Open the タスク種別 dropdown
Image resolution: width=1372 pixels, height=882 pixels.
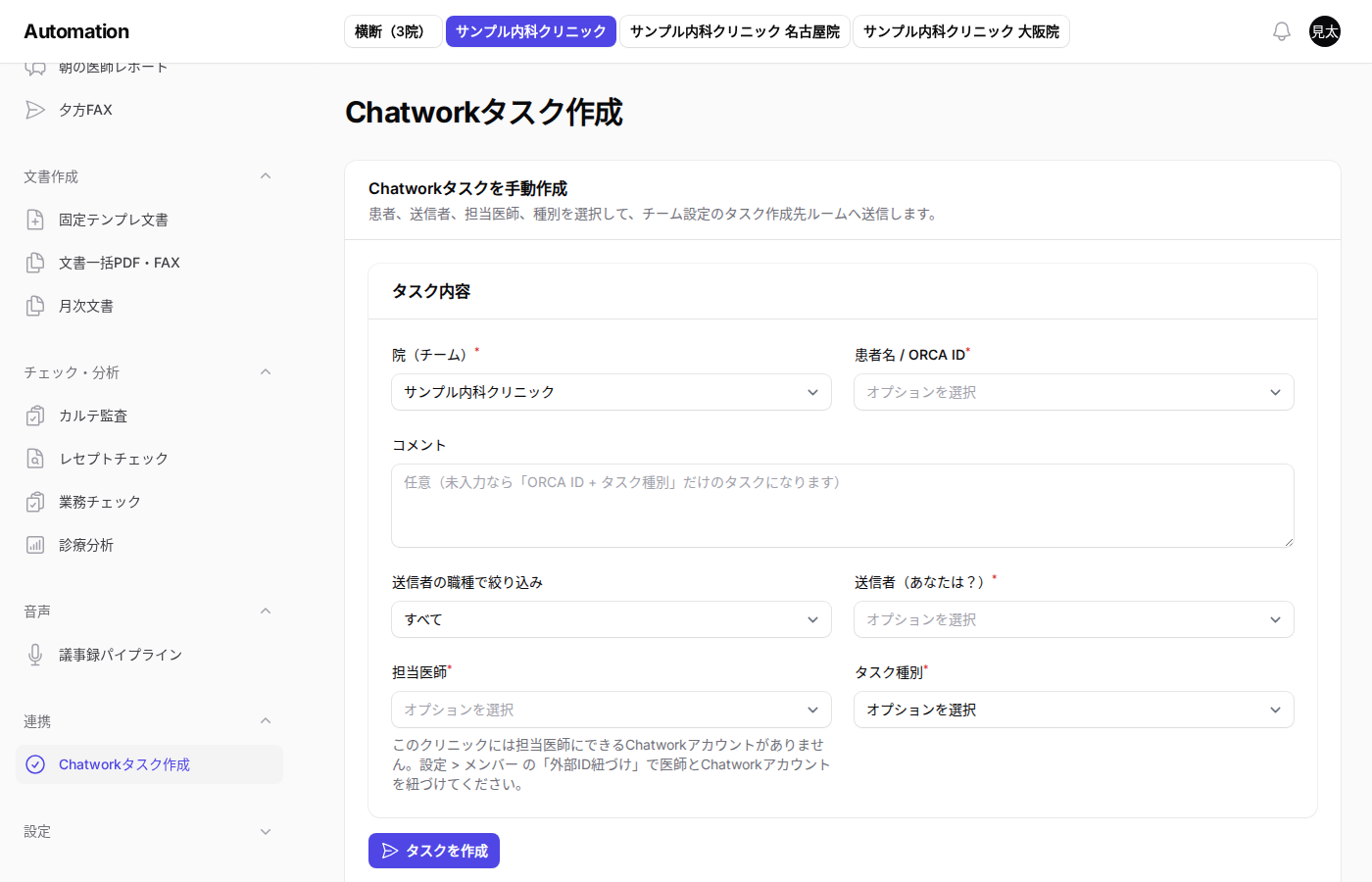[x=1074, y=710]
